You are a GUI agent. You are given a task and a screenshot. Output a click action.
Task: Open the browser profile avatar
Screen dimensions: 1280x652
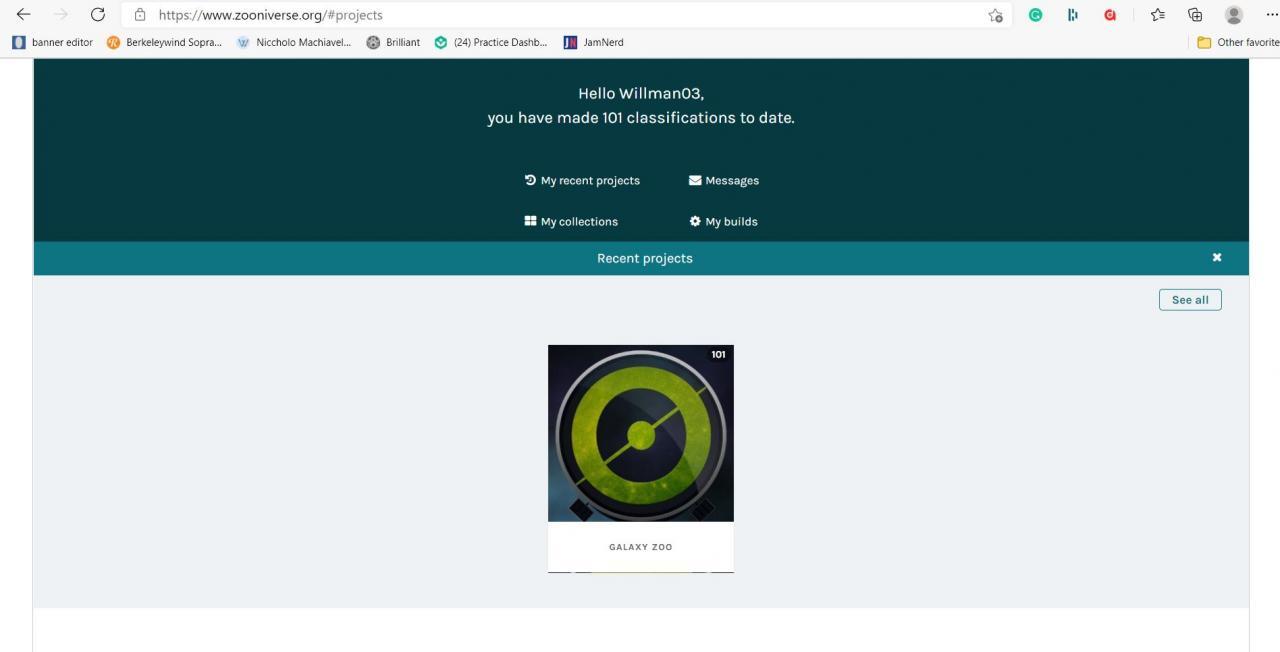1234,15
